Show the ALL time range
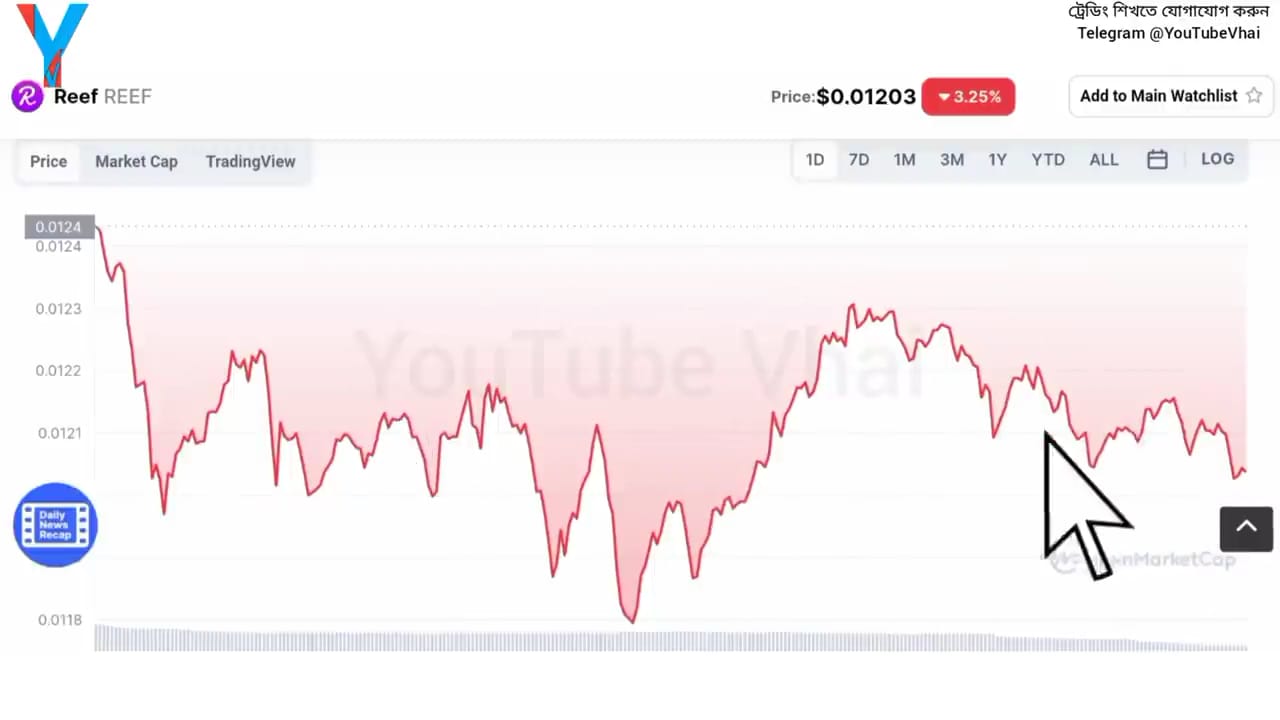Viewport: 1280px width, 720px height. tap(1104, 160)
